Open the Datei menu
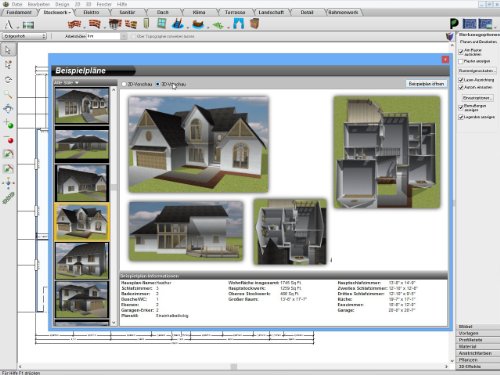 click(x=17, y=4)
